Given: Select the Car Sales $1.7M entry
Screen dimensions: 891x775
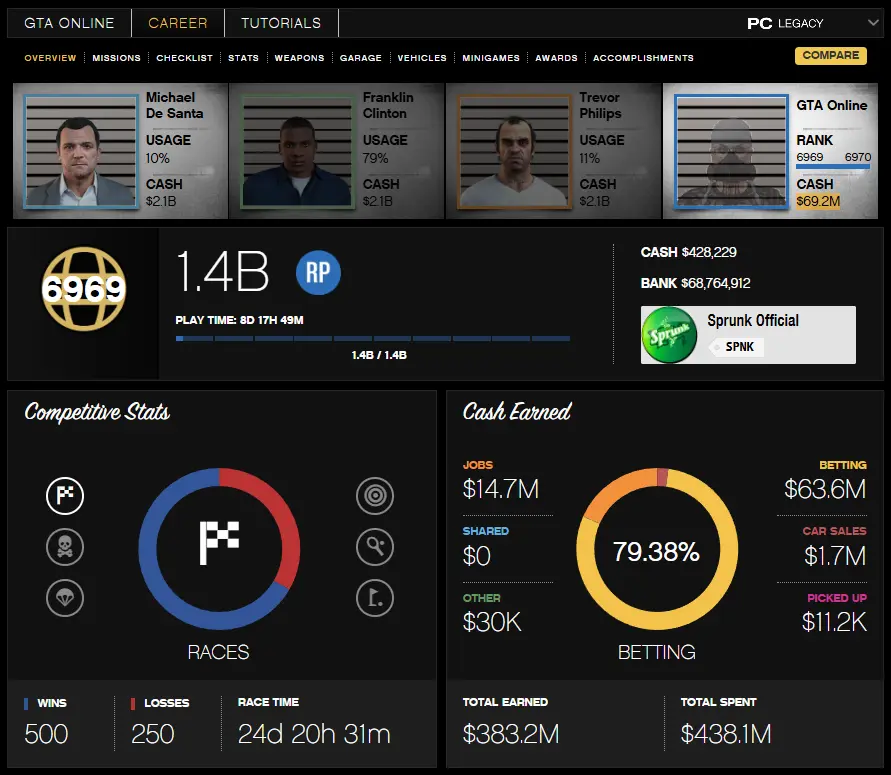Looking at the screenshot, I should tap(834, 547).
